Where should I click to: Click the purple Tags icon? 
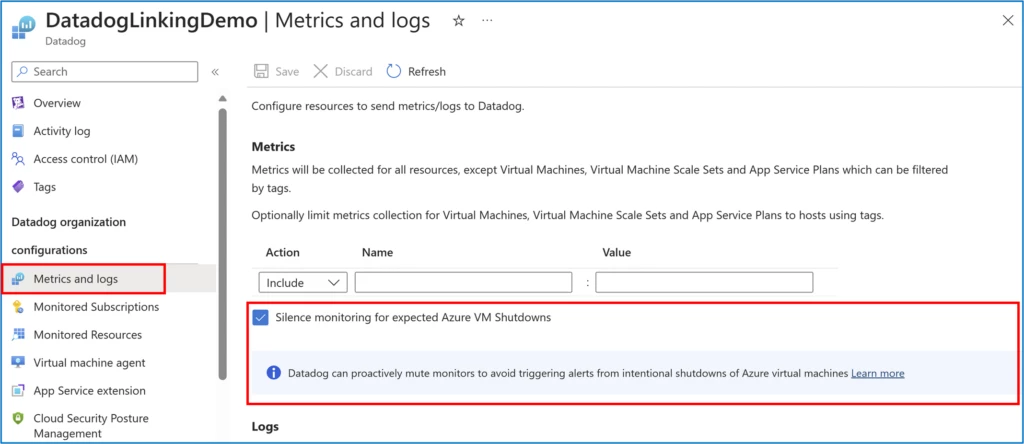(19, 187)
